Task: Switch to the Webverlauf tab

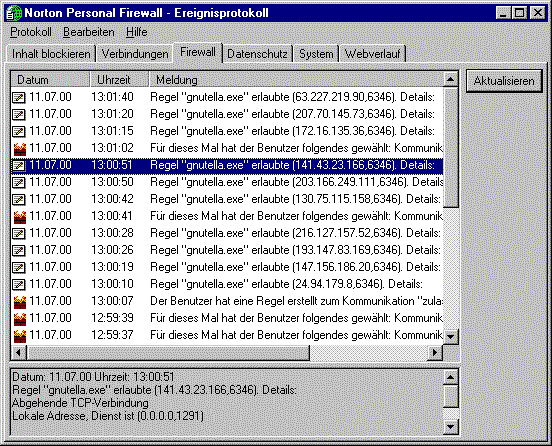Action: point(372,54)
